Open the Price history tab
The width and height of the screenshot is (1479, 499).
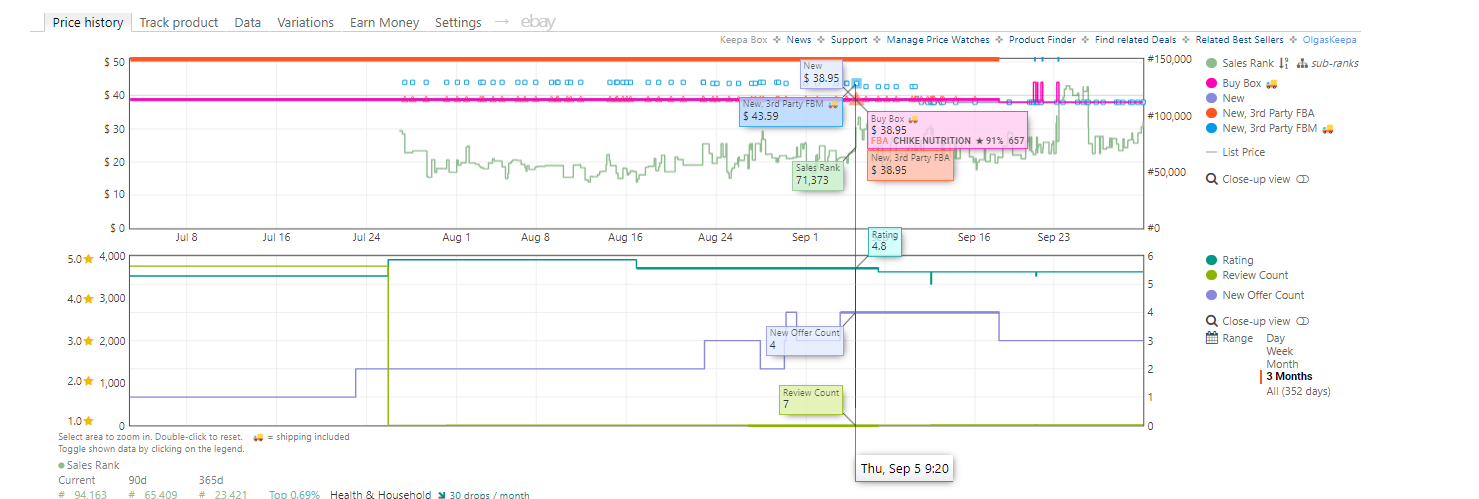(x=88, y=22)
